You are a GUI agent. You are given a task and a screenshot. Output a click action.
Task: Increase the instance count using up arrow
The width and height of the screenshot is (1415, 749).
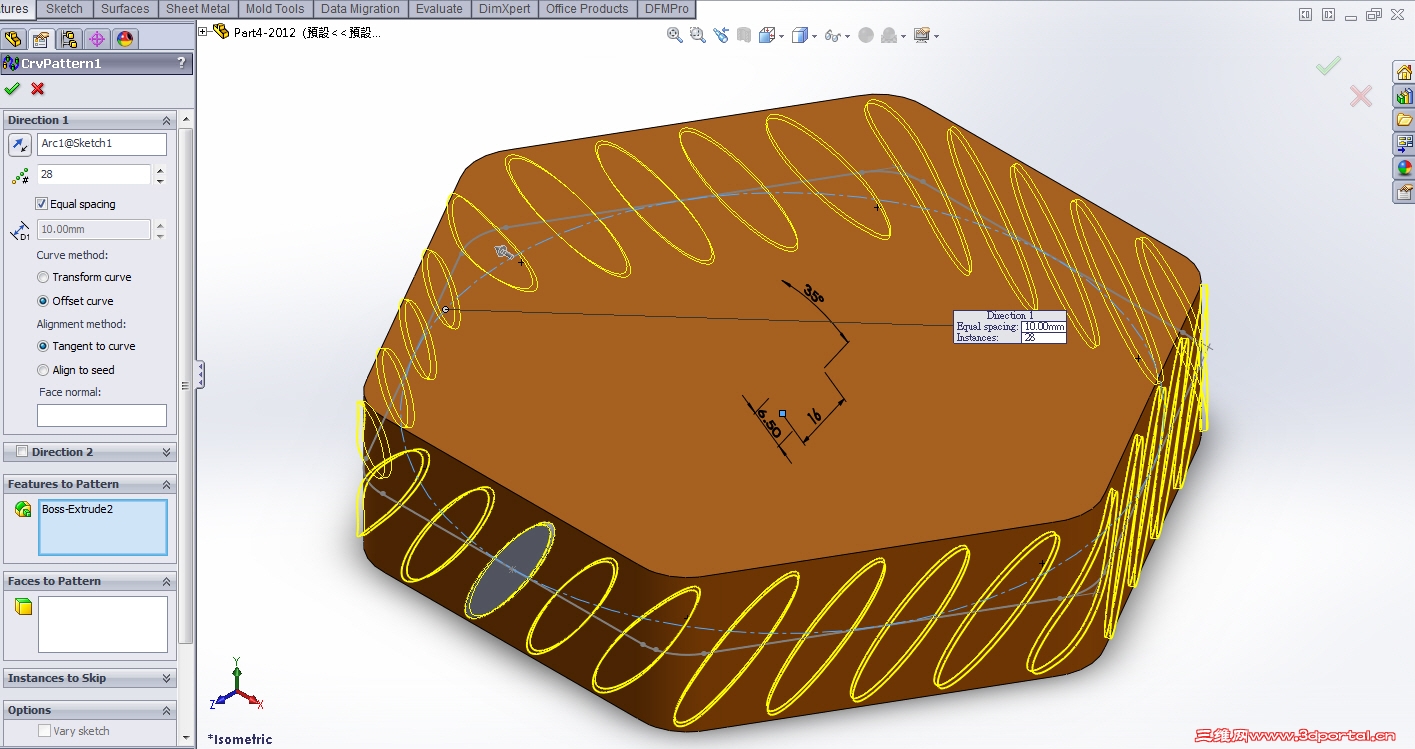pyautogui.click(x=160, y=170)
